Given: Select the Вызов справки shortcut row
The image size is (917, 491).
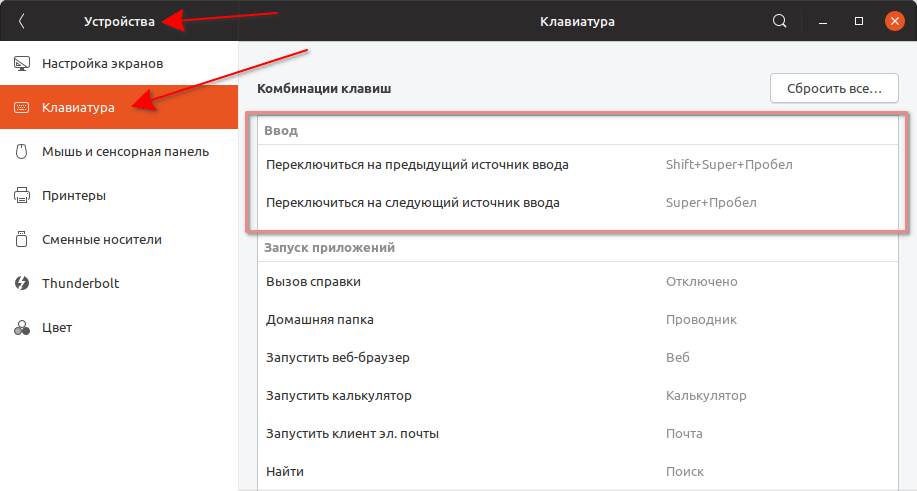Looking at the screenshot, I should 575,282.
